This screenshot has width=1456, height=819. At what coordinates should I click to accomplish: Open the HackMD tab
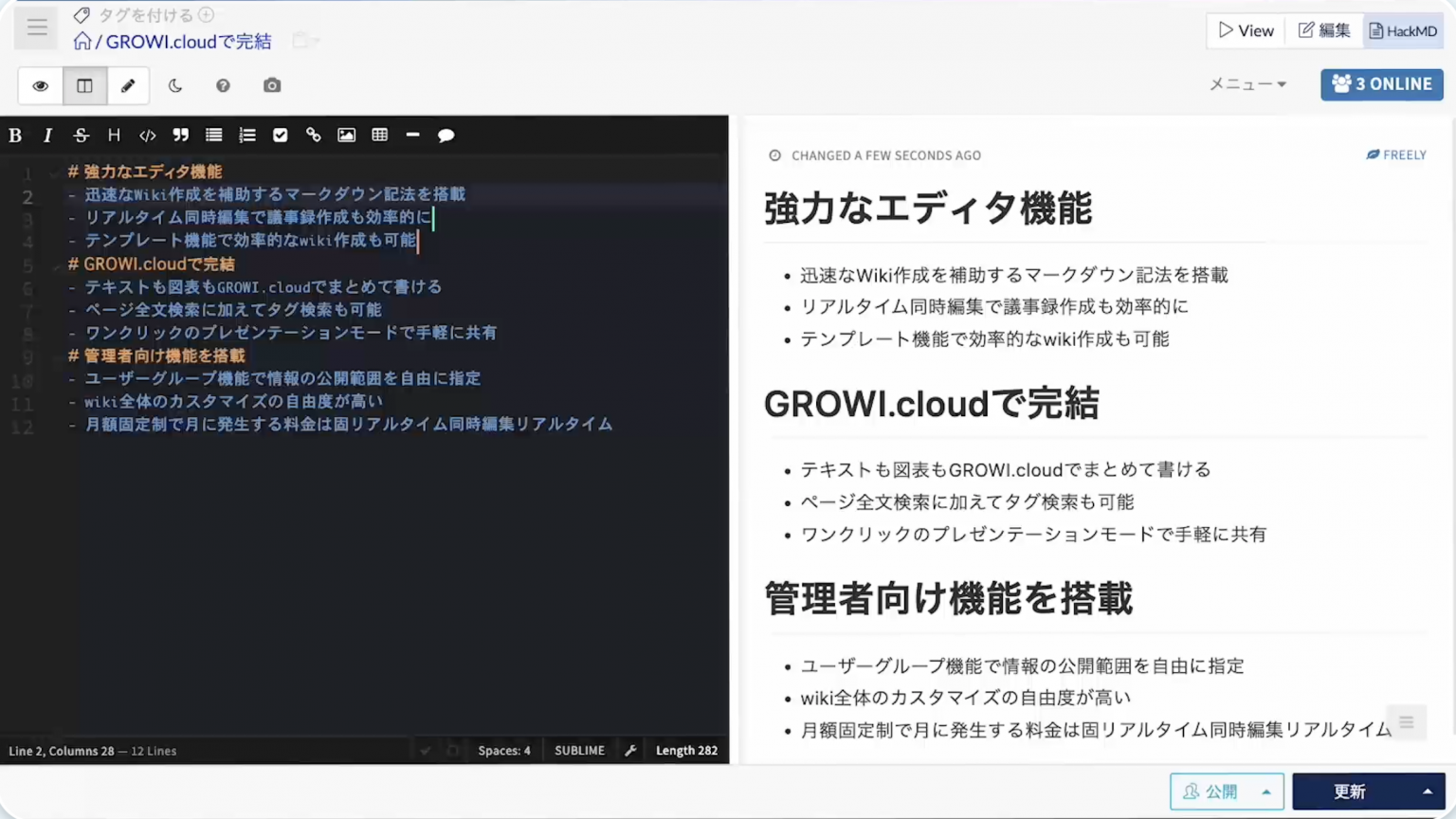[x=1403, y=30]
